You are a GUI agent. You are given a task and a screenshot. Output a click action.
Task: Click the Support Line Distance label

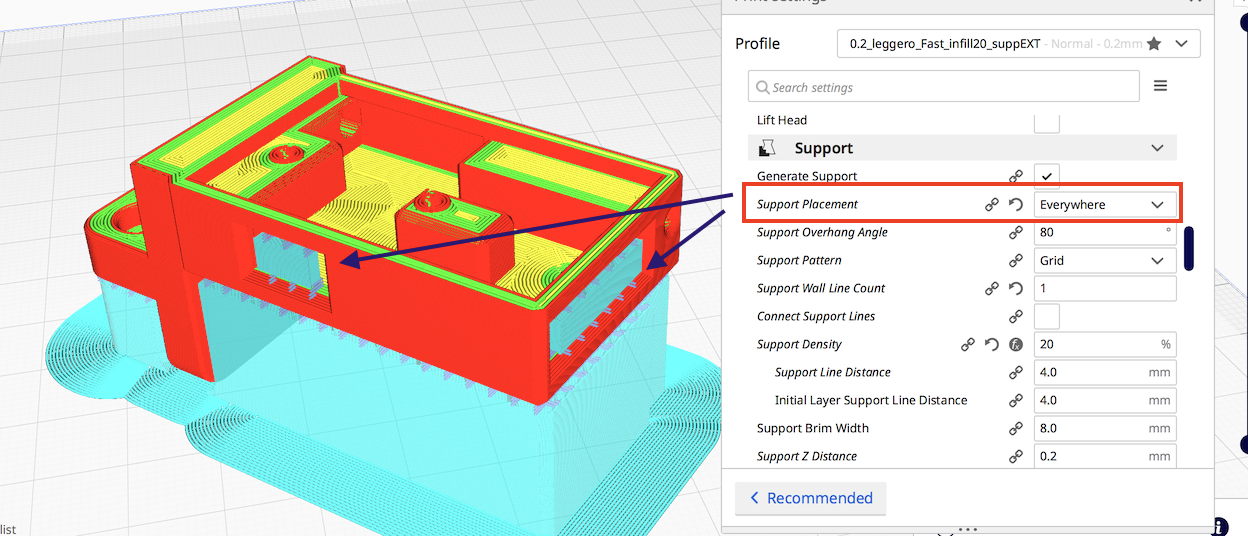tap(833, 372)
